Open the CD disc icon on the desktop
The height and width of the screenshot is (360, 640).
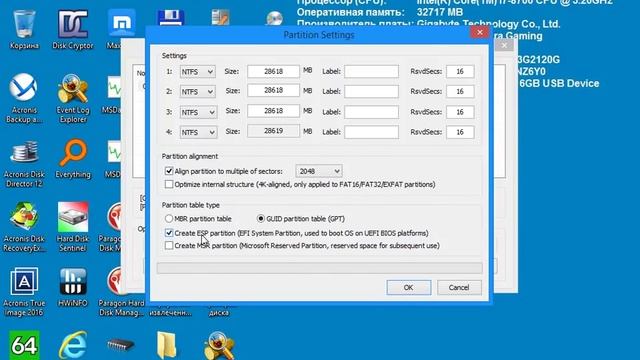tap(274, 19)
